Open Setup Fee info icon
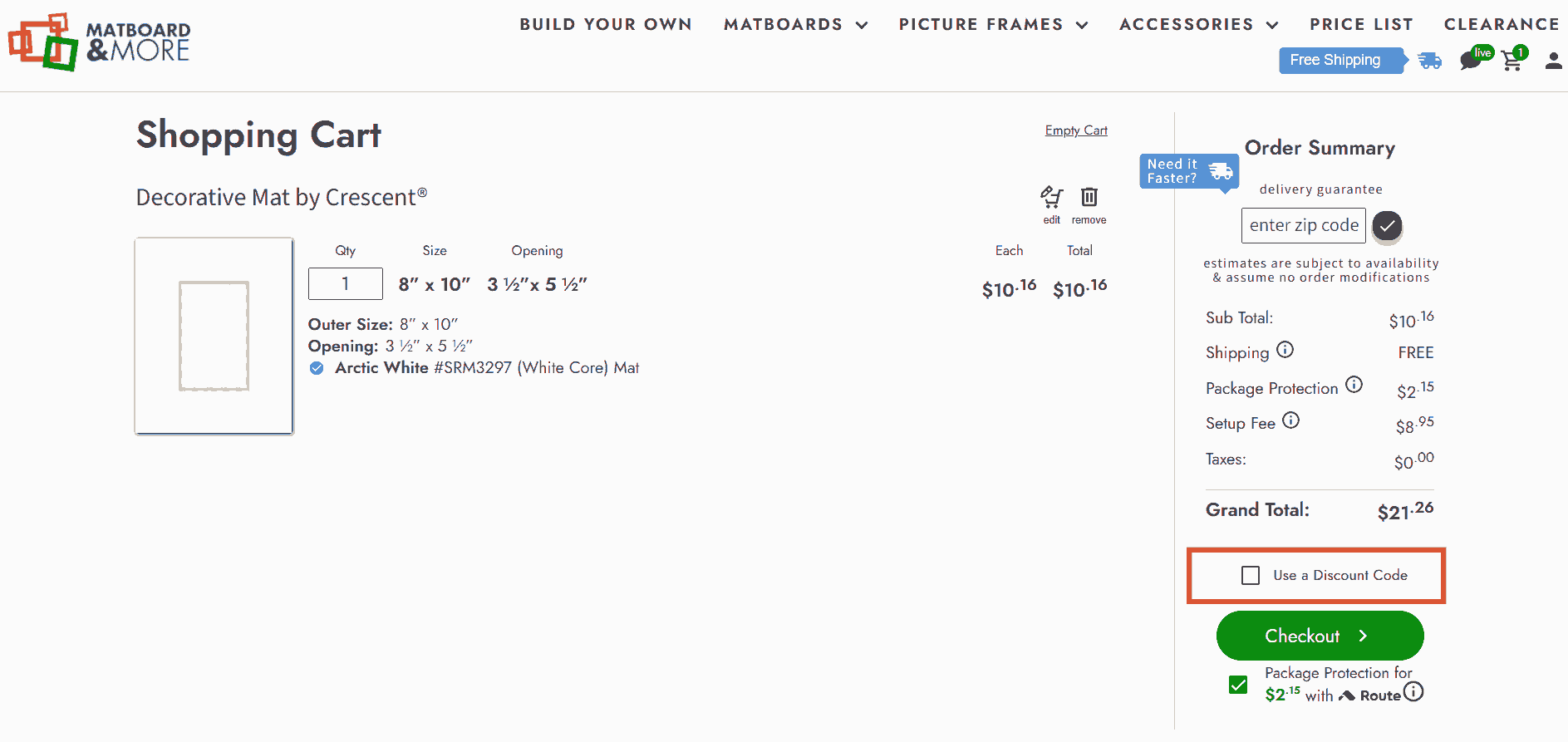This screenshot has width=1568, height=742. [1290, 420]
